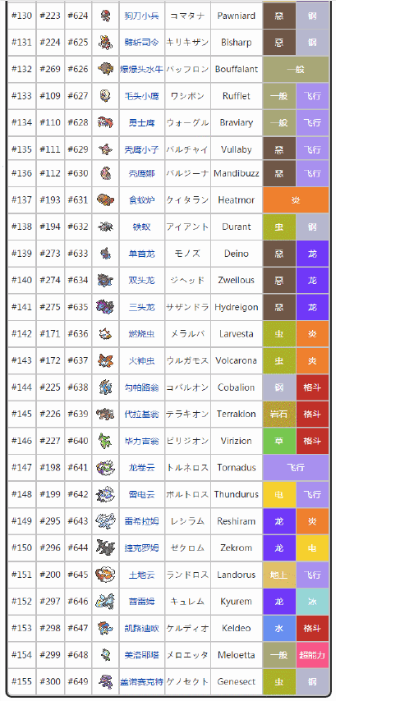The width and height of the screenshot is (400, 701).
Task: Select the English name Vullaby
Action: point(236,149)
